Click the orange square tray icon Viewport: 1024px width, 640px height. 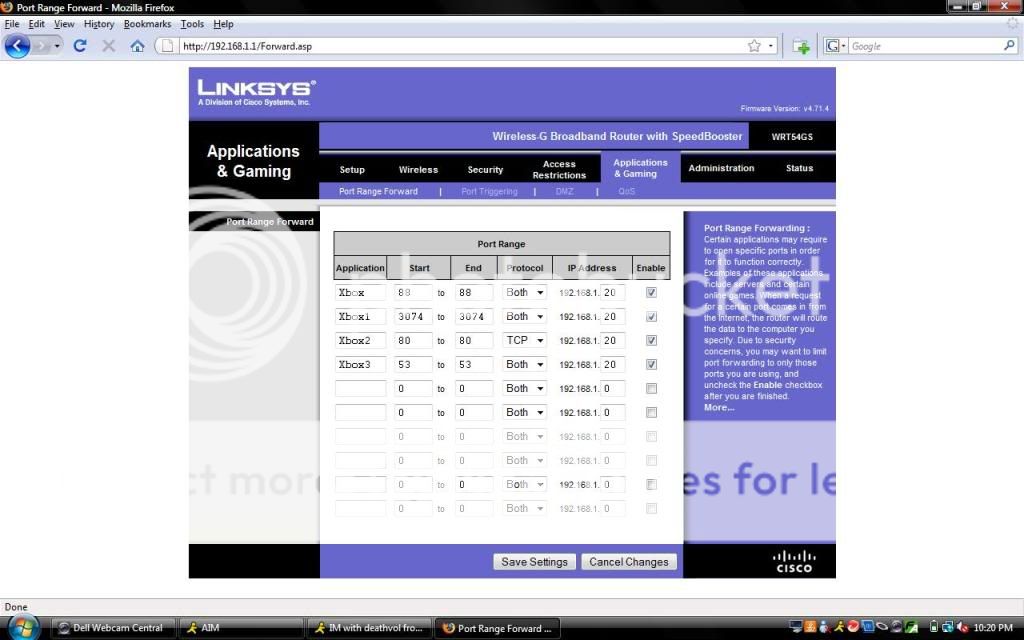coord(810,628)
